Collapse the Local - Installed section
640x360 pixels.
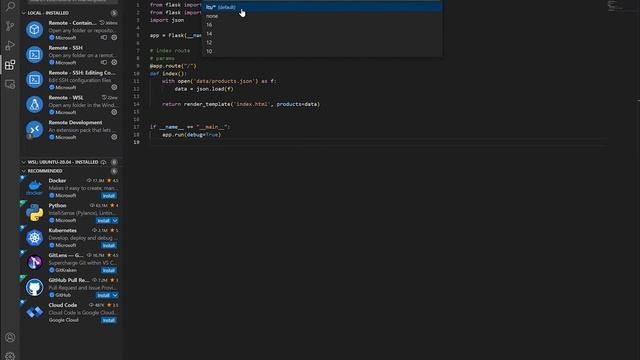(24, 13)
